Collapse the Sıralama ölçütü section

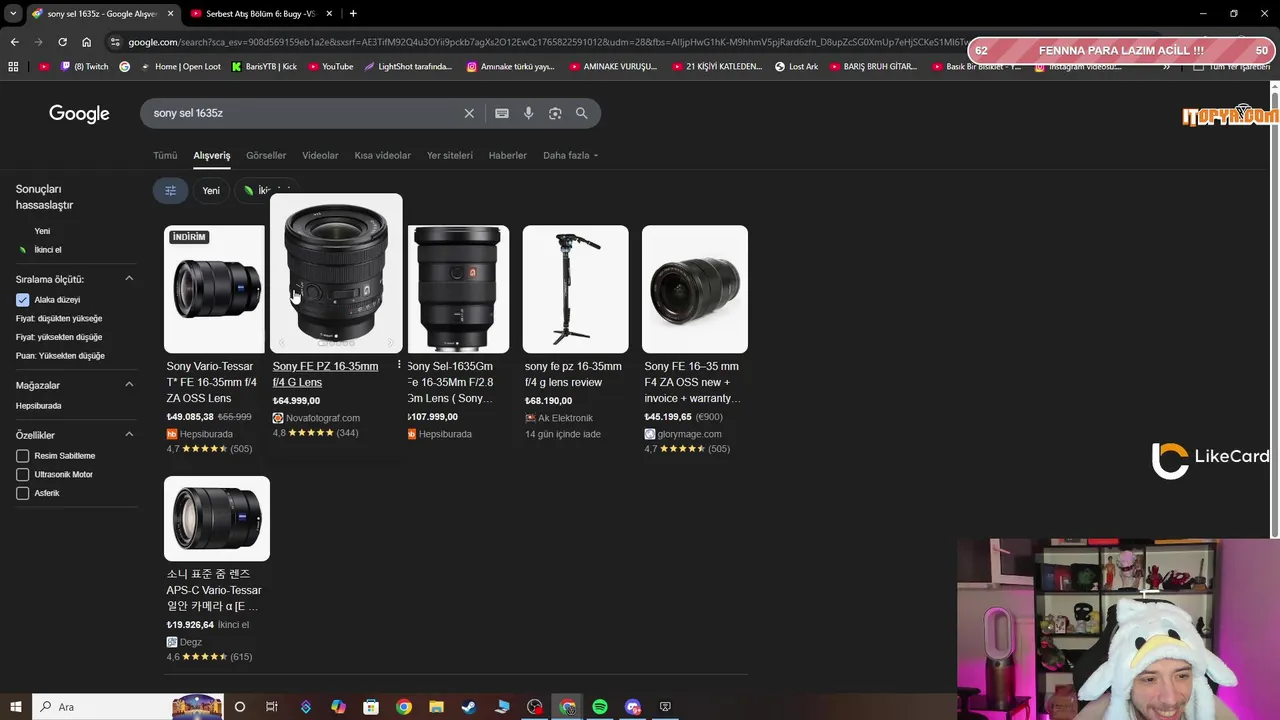(129, 279)
